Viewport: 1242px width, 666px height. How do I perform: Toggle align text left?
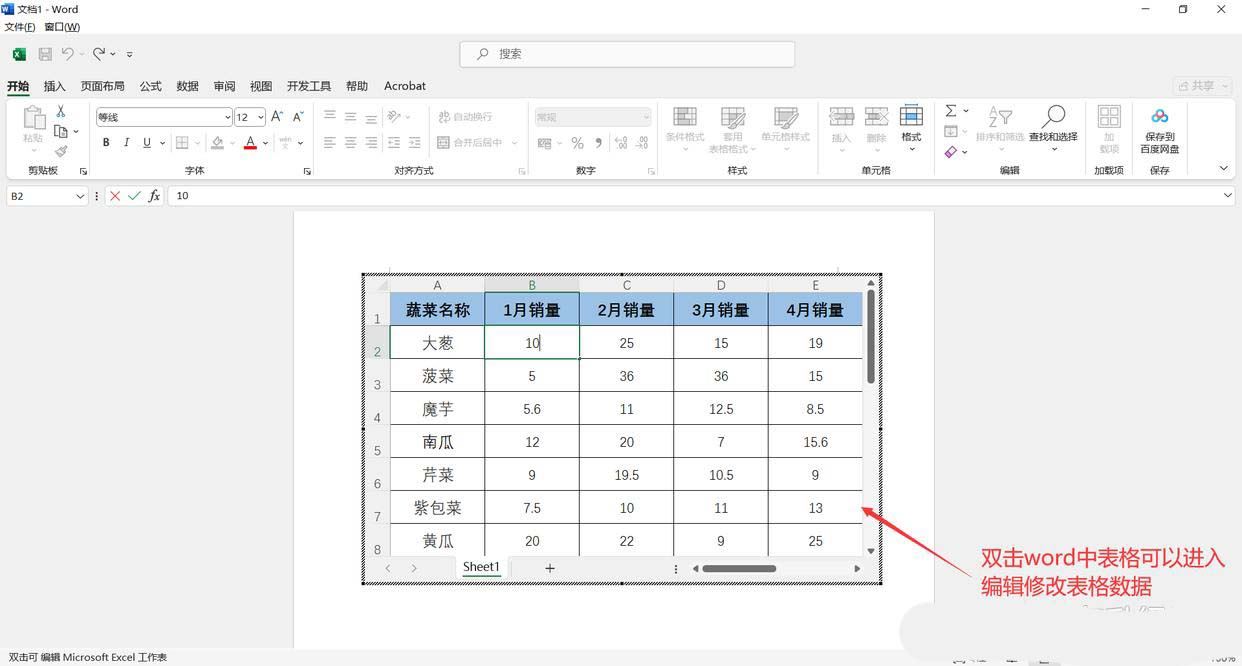[x=329, y=143]
